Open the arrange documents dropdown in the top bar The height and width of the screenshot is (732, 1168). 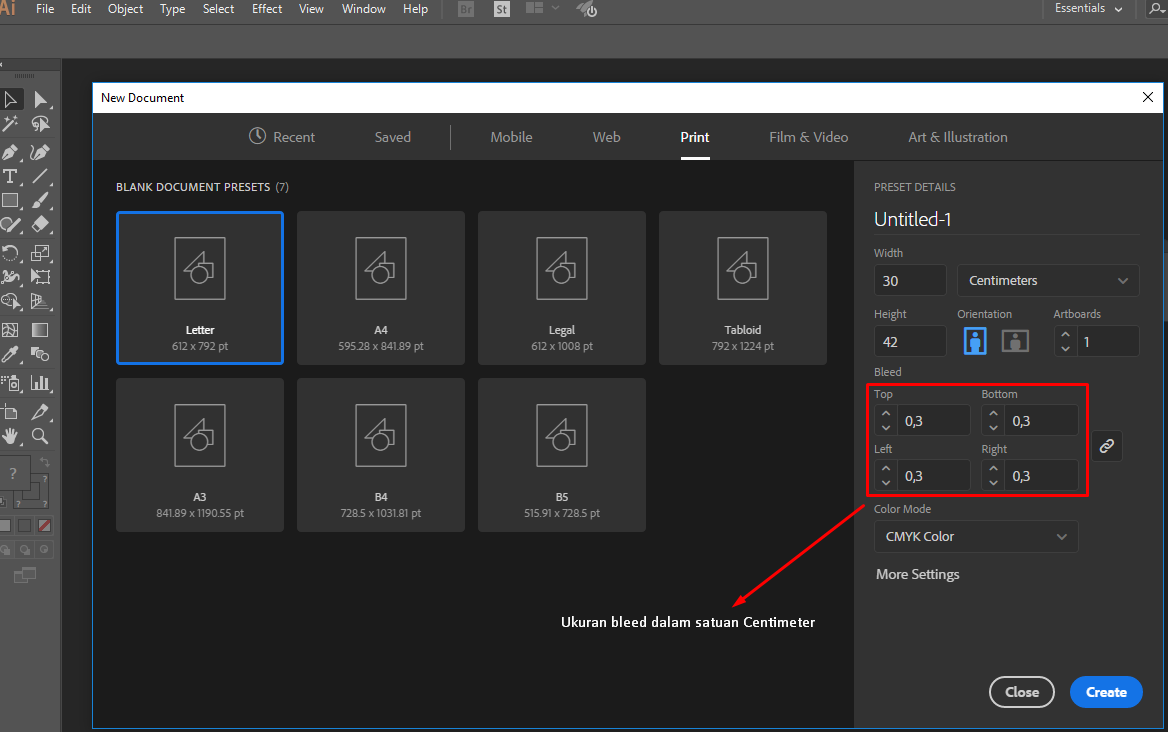point(542,8)
